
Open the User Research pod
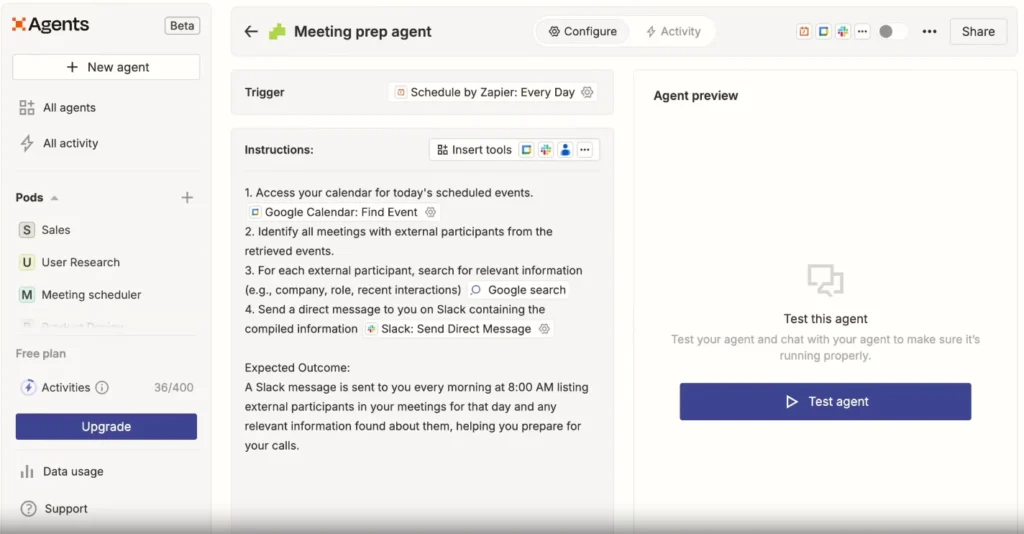click(69, 262)
